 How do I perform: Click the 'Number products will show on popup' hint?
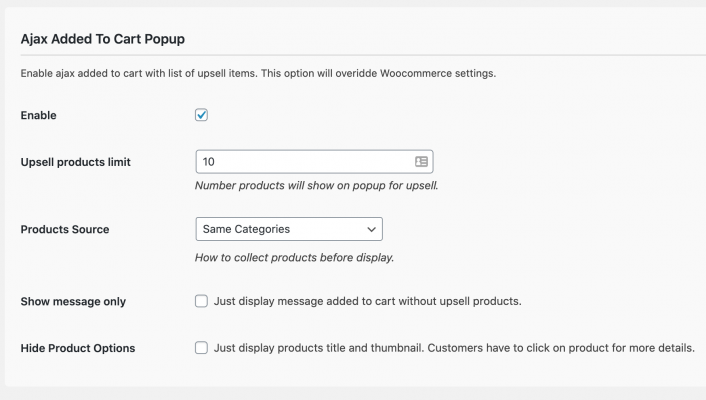316,186
